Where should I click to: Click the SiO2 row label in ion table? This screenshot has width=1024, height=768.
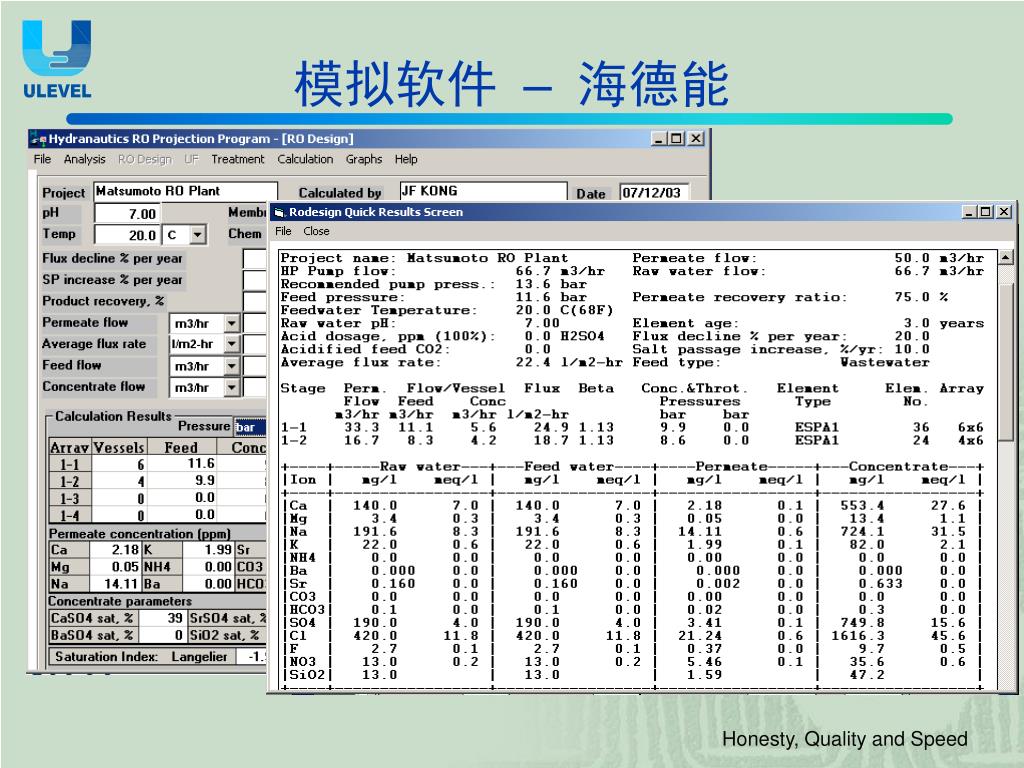point(307,675)
